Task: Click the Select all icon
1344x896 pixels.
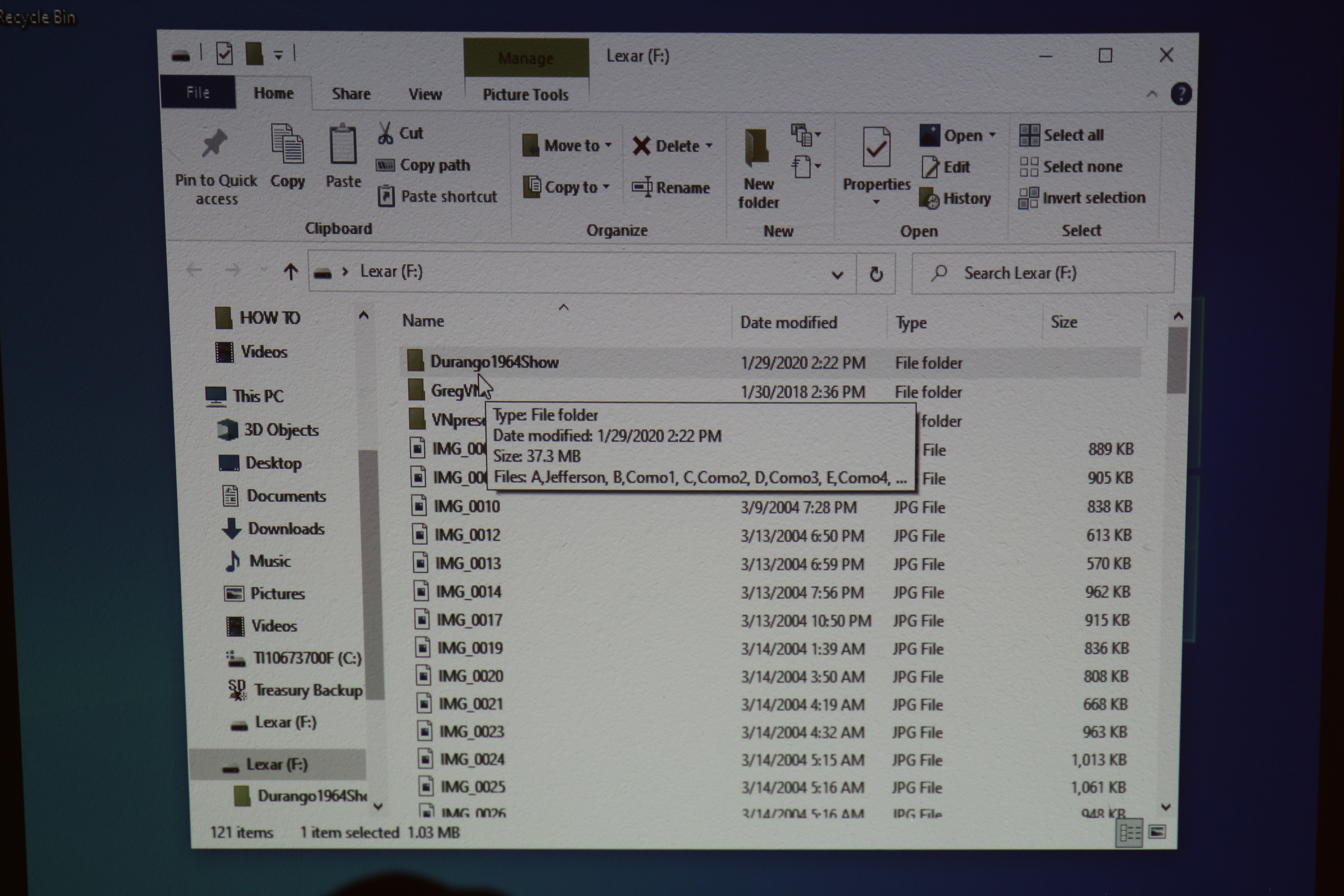Action: (1029, 135)
